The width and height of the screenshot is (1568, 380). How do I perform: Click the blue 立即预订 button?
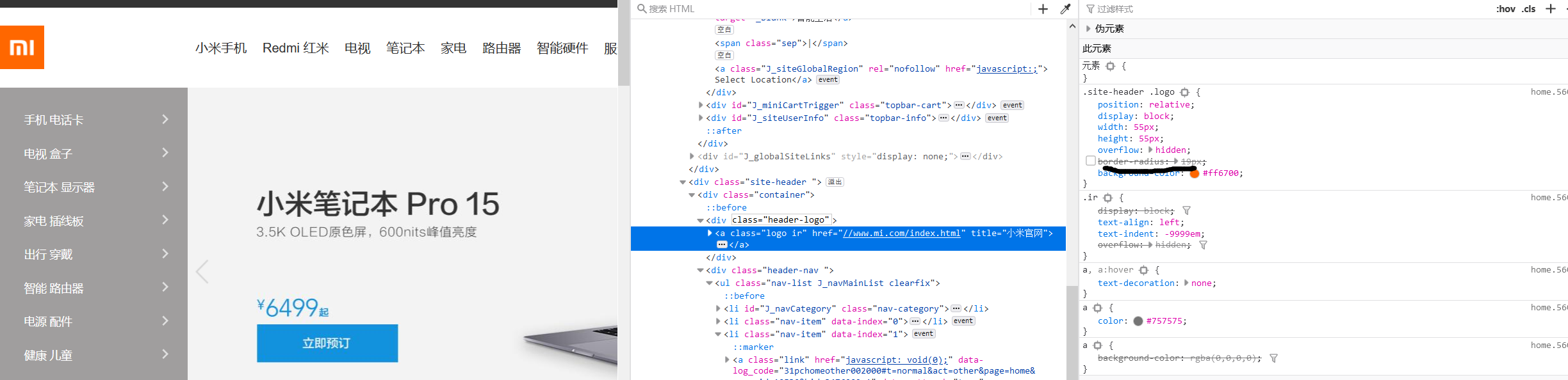(327, 344)
